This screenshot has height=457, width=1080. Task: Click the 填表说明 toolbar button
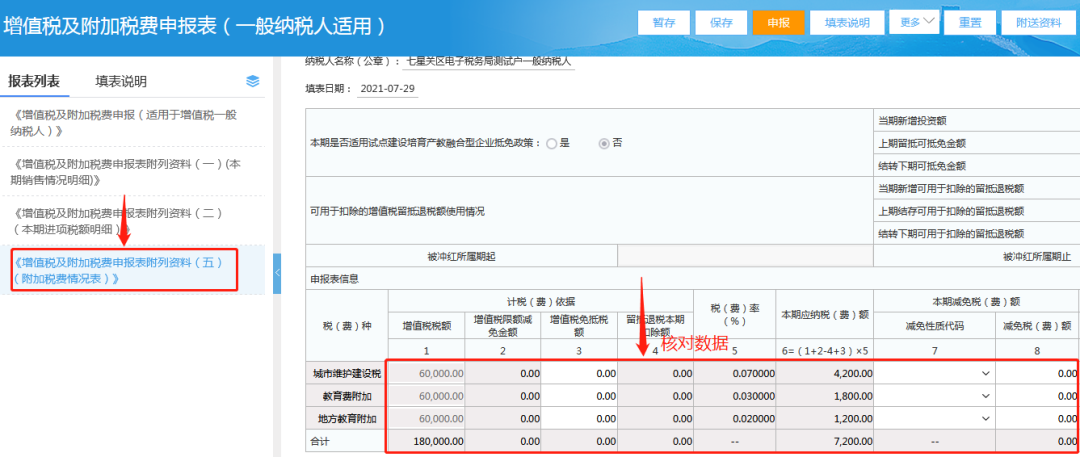(847, 22)
